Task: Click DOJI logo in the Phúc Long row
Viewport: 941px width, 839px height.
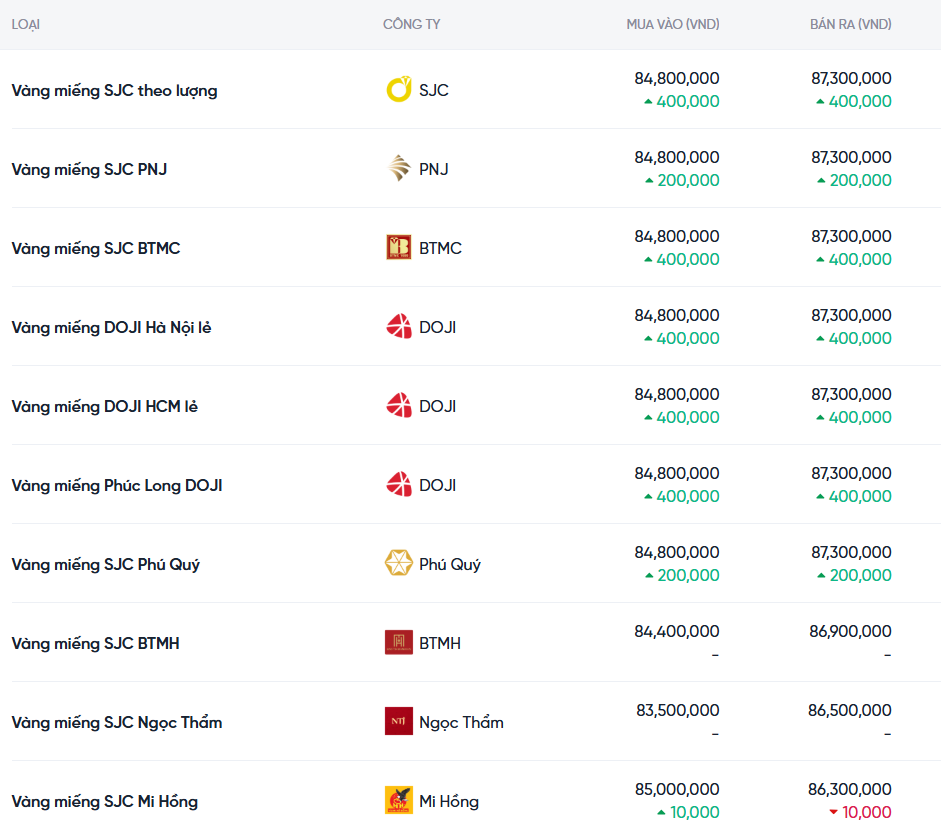Action: point(399,485)
